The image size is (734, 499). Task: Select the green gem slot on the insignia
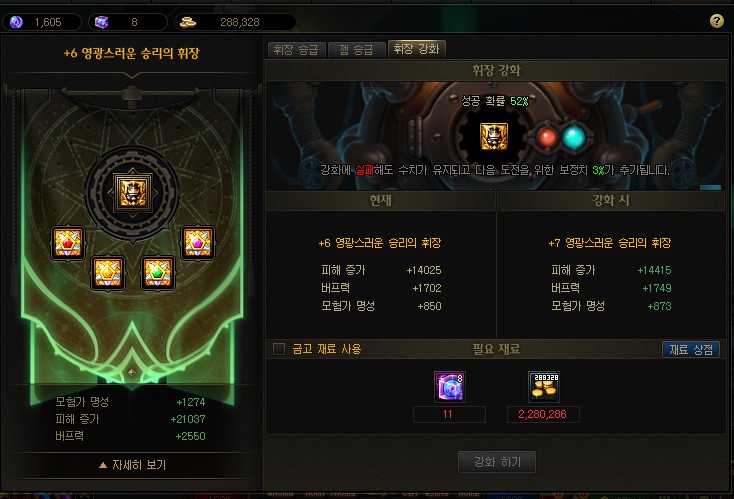[158, 272]
